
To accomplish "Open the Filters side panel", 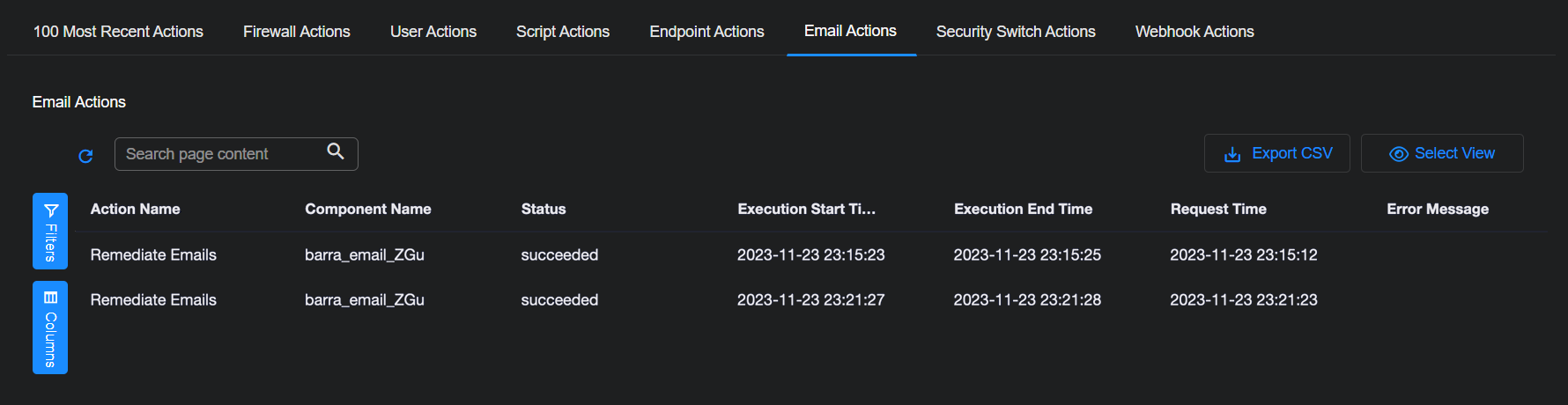I will 50,231.
